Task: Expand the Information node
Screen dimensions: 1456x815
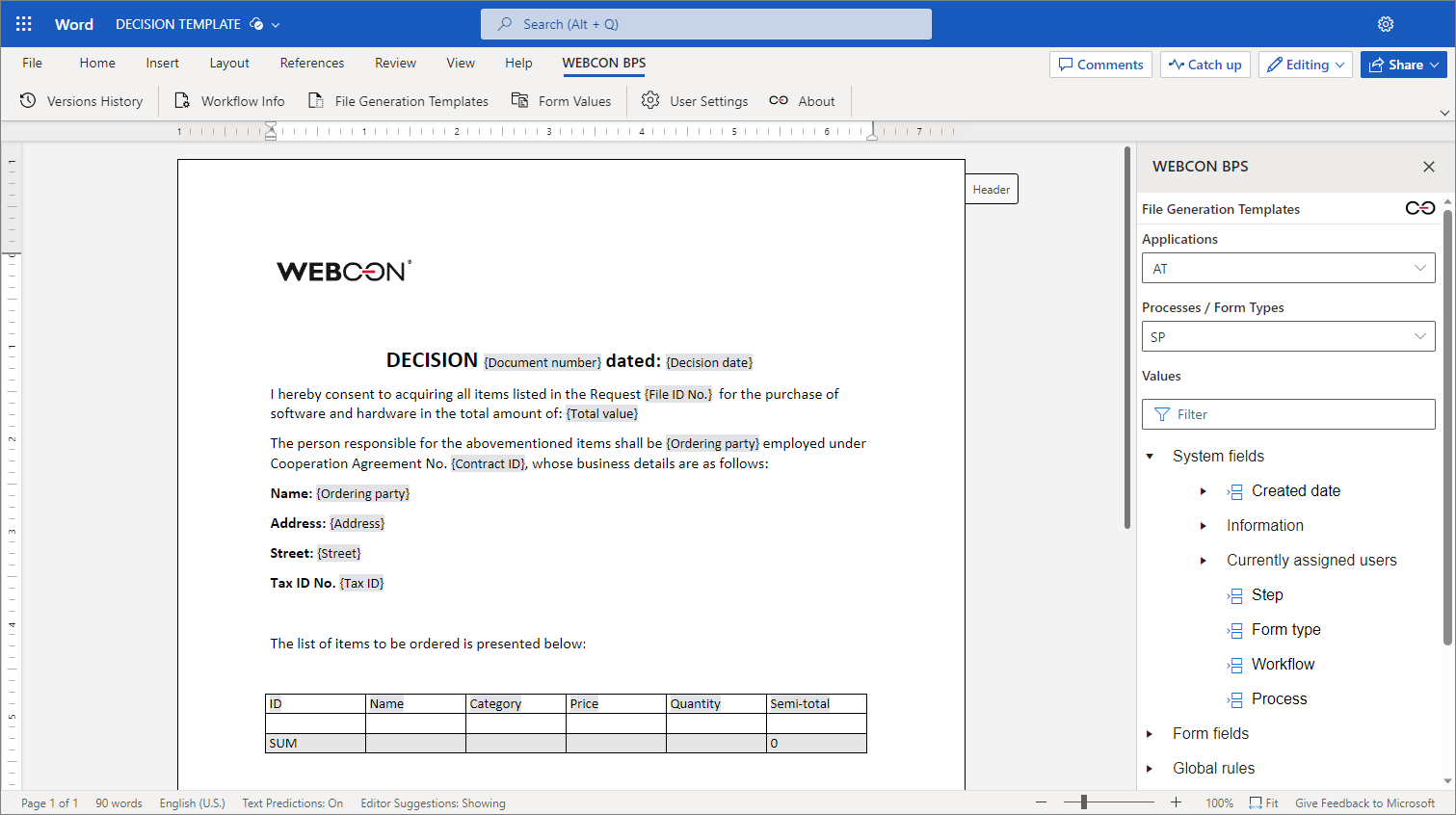Action: tap(1204, 526)
